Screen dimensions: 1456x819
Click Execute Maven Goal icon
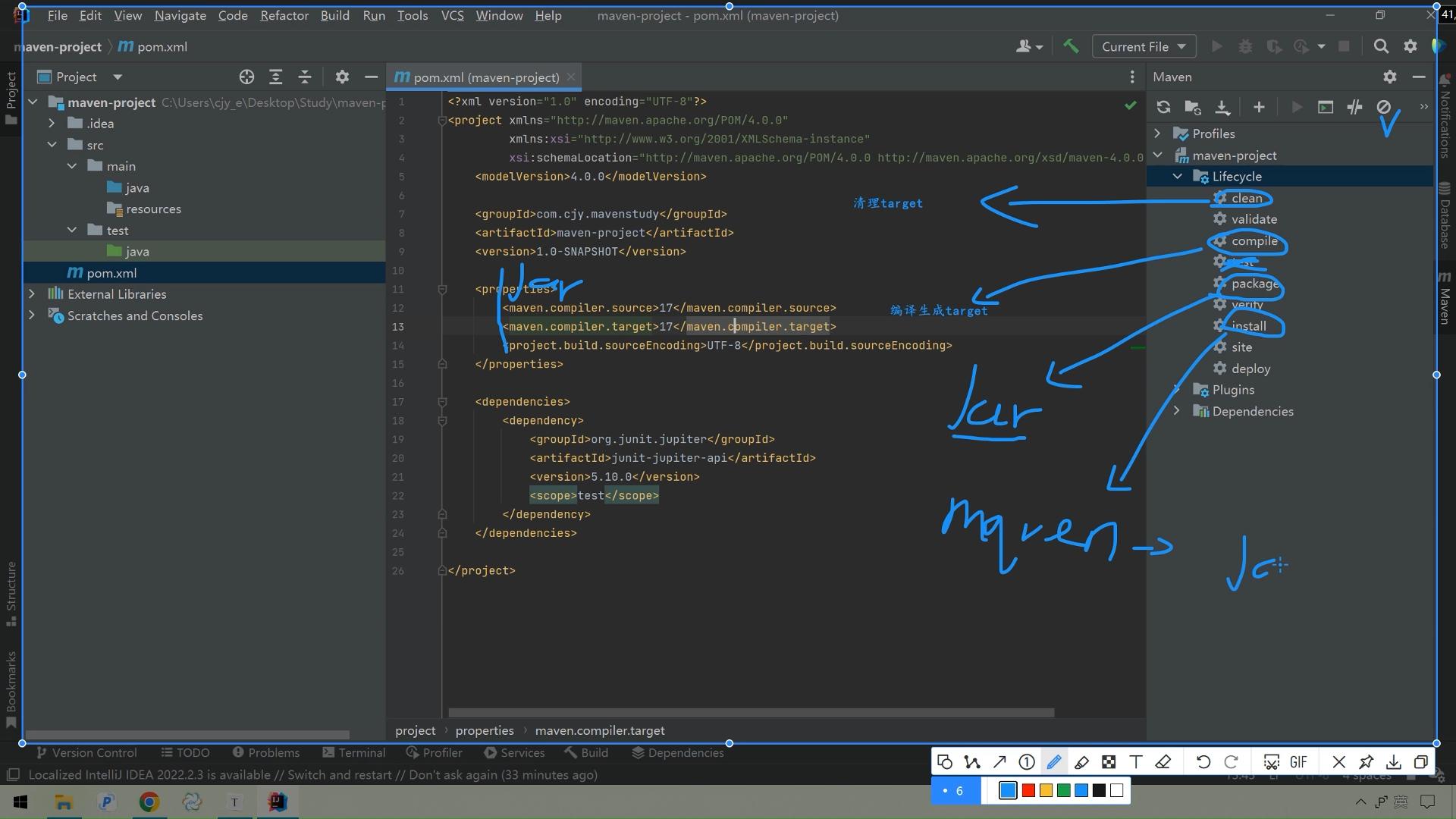coord(1326,107)
